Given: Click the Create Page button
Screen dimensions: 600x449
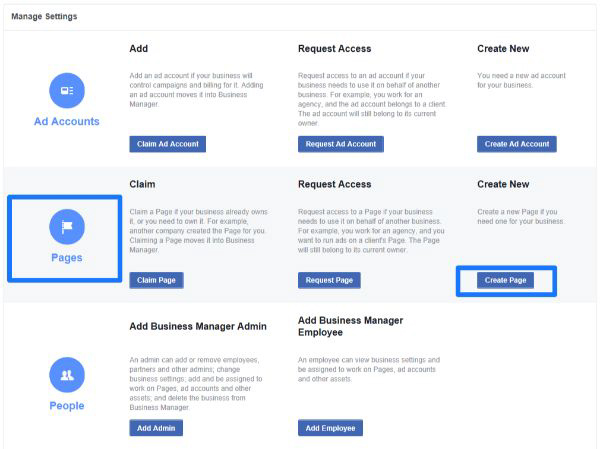Looking at the screenshot, I should pos(505,280).
